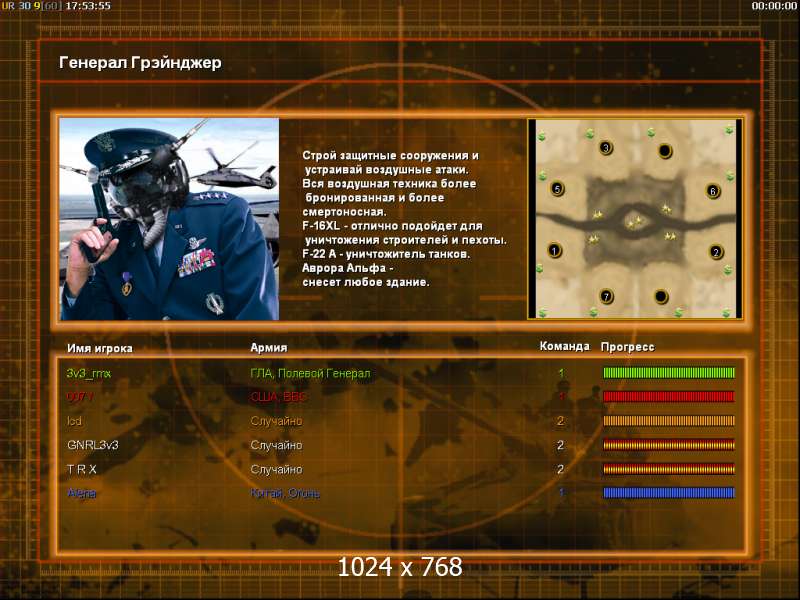Image resolution: width=800 pixels, height=600 pixels.
Task: Click the red player name in the second row
Action: click(x=80, y=396)
